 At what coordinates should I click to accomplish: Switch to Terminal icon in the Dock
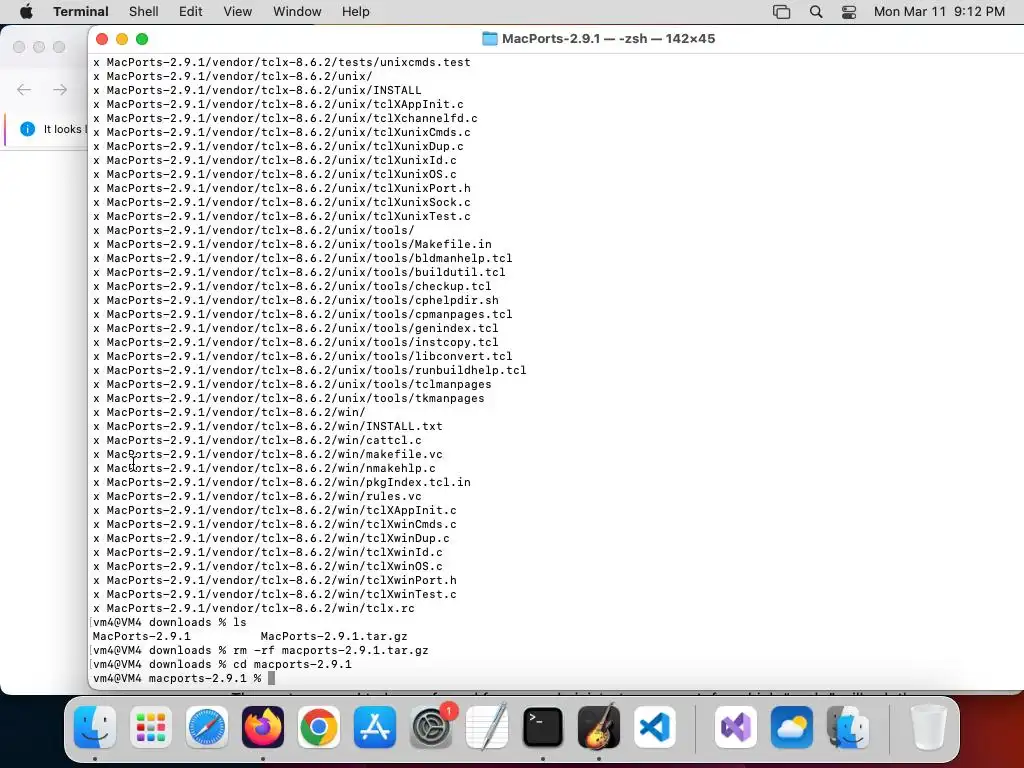pos(543,727)
